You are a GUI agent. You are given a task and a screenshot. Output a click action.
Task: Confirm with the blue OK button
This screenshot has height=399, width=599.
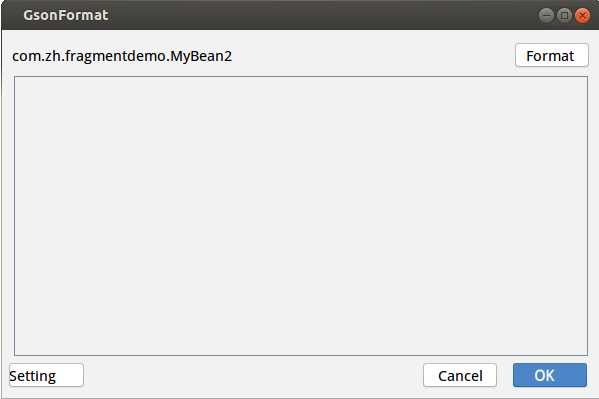550,375
